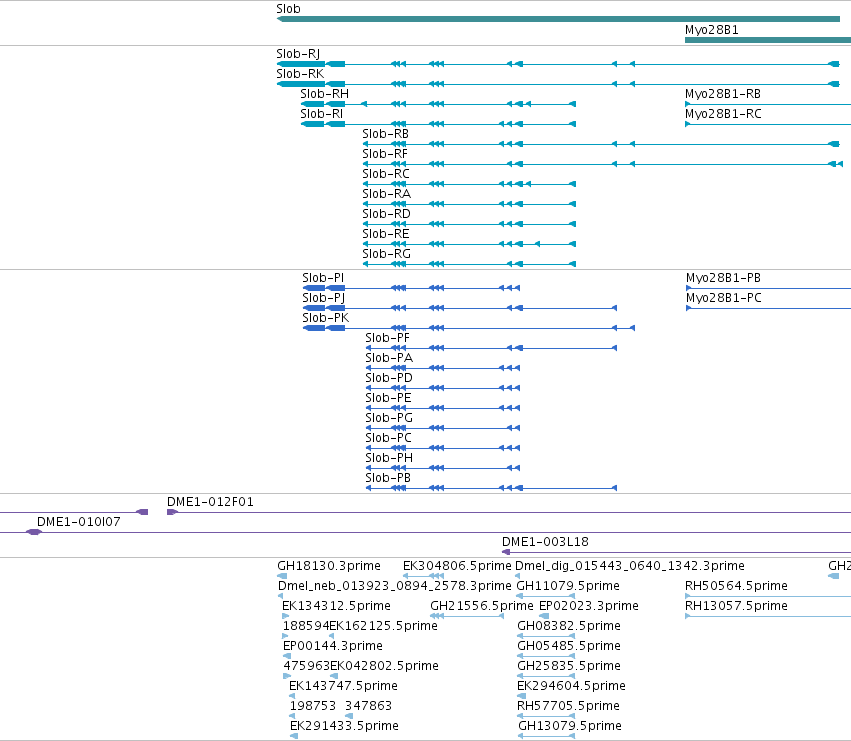Select protein Slob-PE
Screen dimensions: 851x741
(x=388, y=398)
